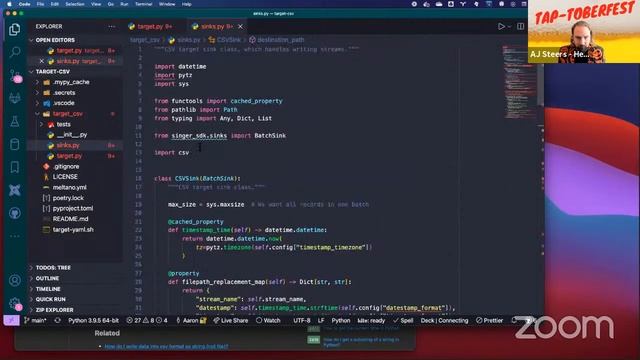Open the GitHub view in activity bar
This screenshot has width=640, height=360.
(x=15, y=213)
